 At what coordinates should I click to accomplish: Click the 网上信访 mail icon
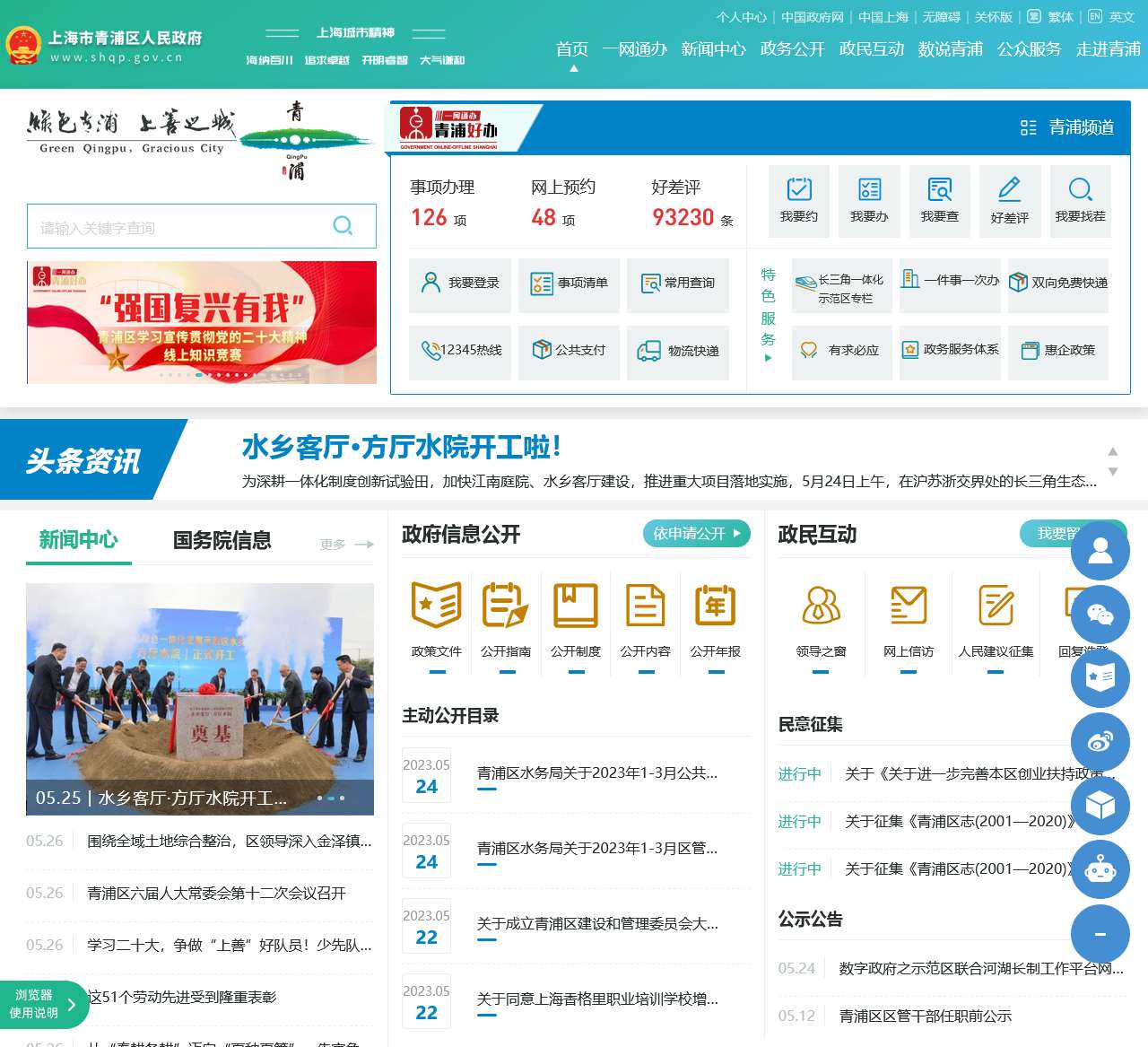click(x=908, y=605)
